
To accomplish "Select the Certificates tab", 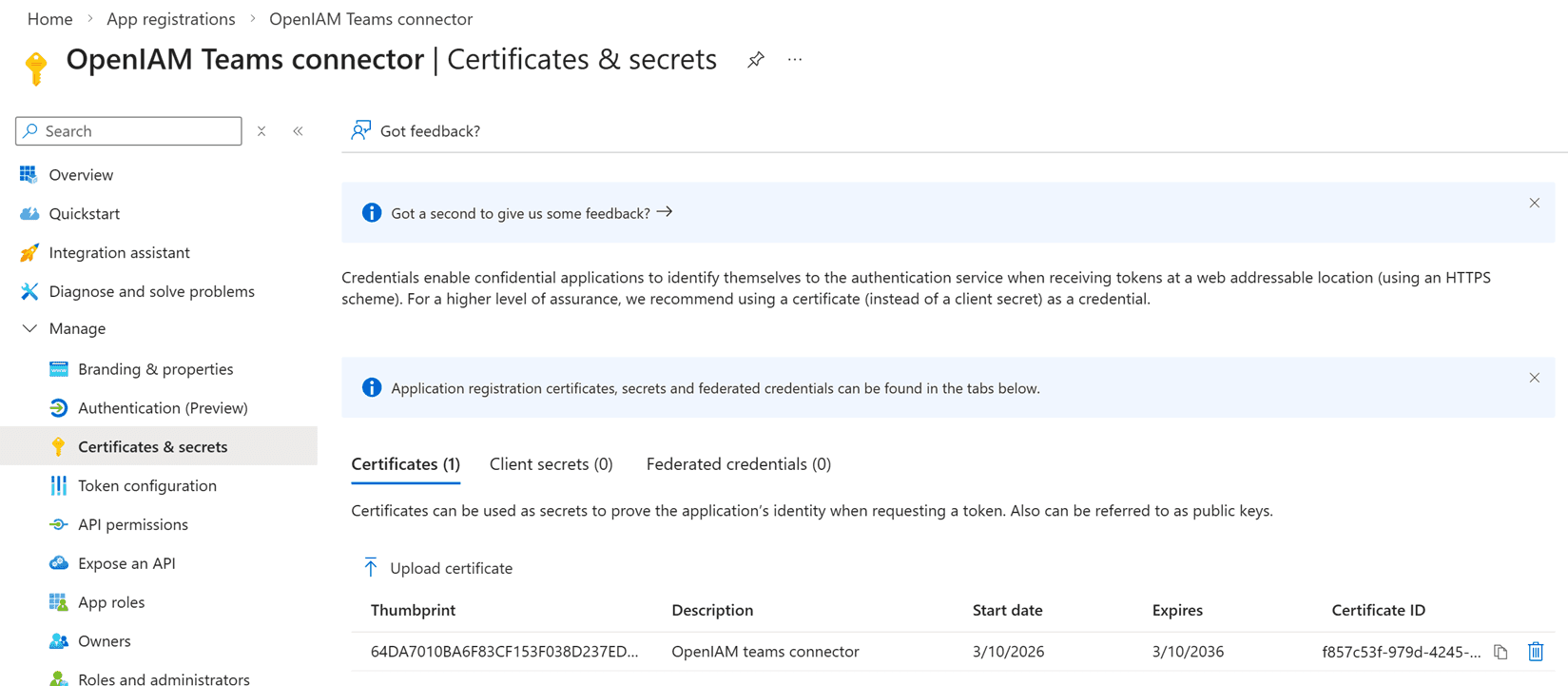I will click(405, 464).
